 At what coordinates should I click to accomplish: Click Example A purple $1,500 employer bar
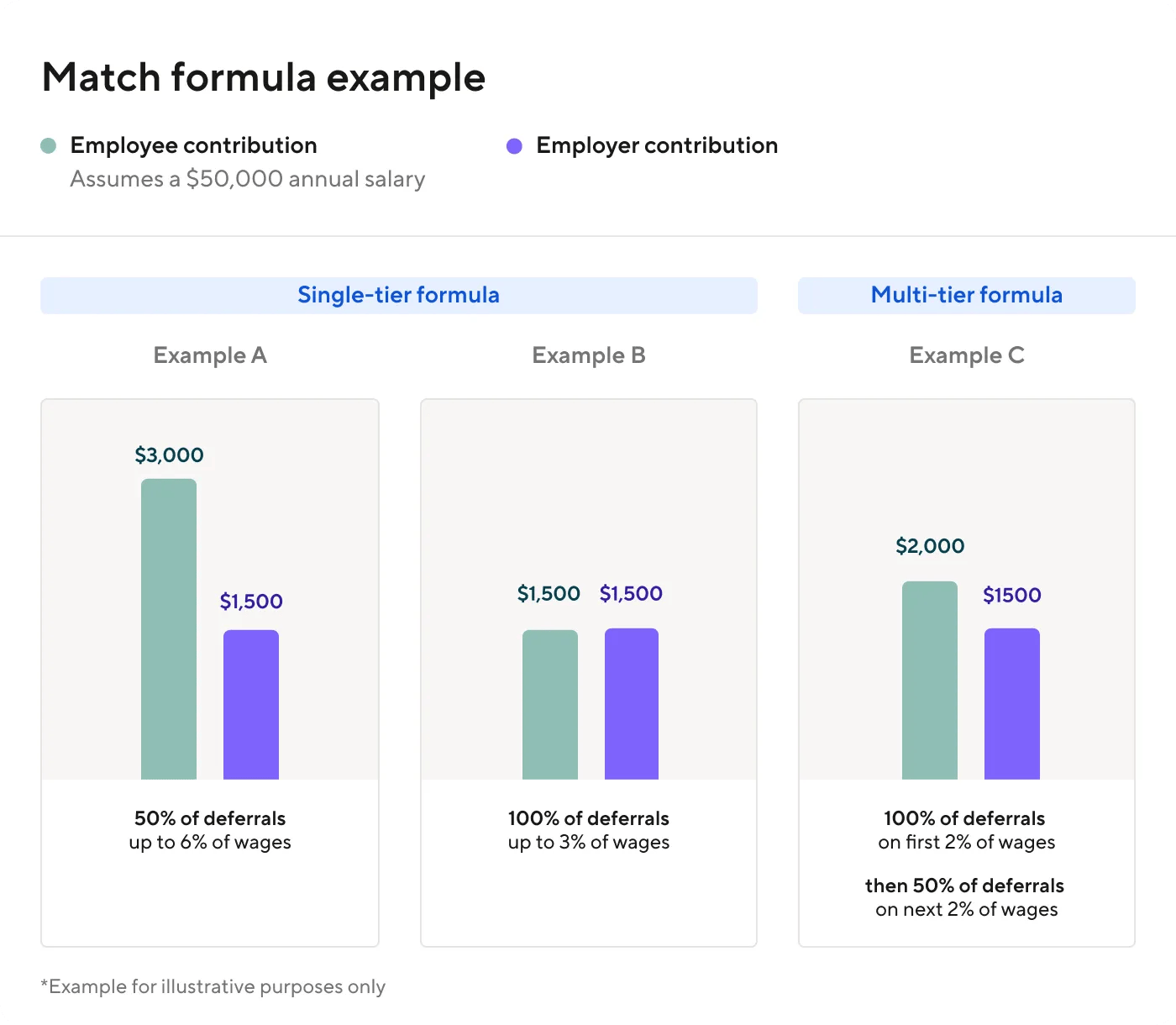click(x=251, y=704)
